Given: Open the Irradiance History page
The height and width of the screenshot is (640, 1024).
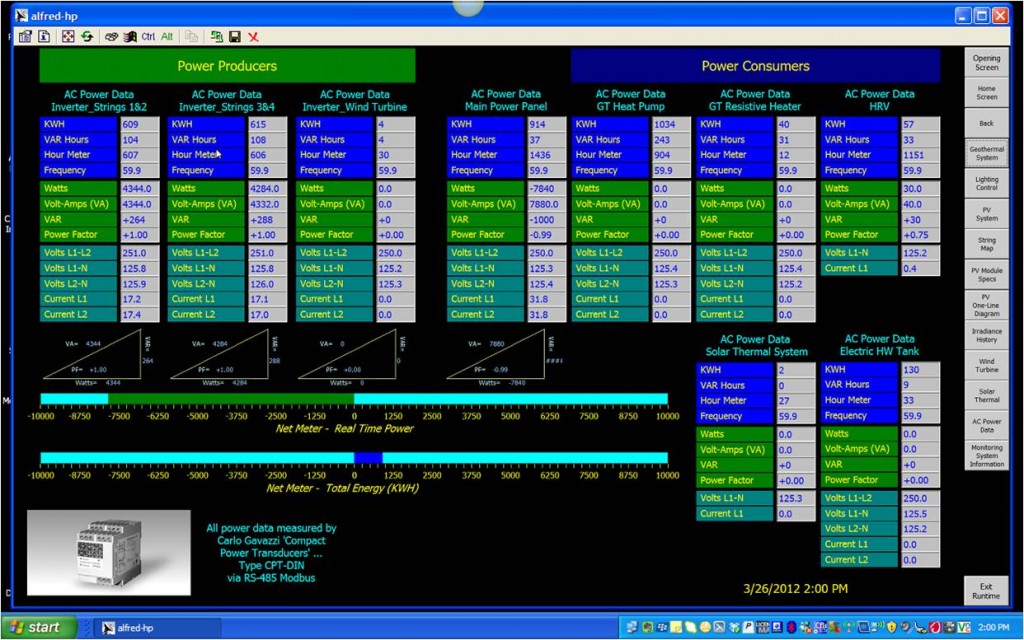Looking at the screenshot, I should coord(986,335).
